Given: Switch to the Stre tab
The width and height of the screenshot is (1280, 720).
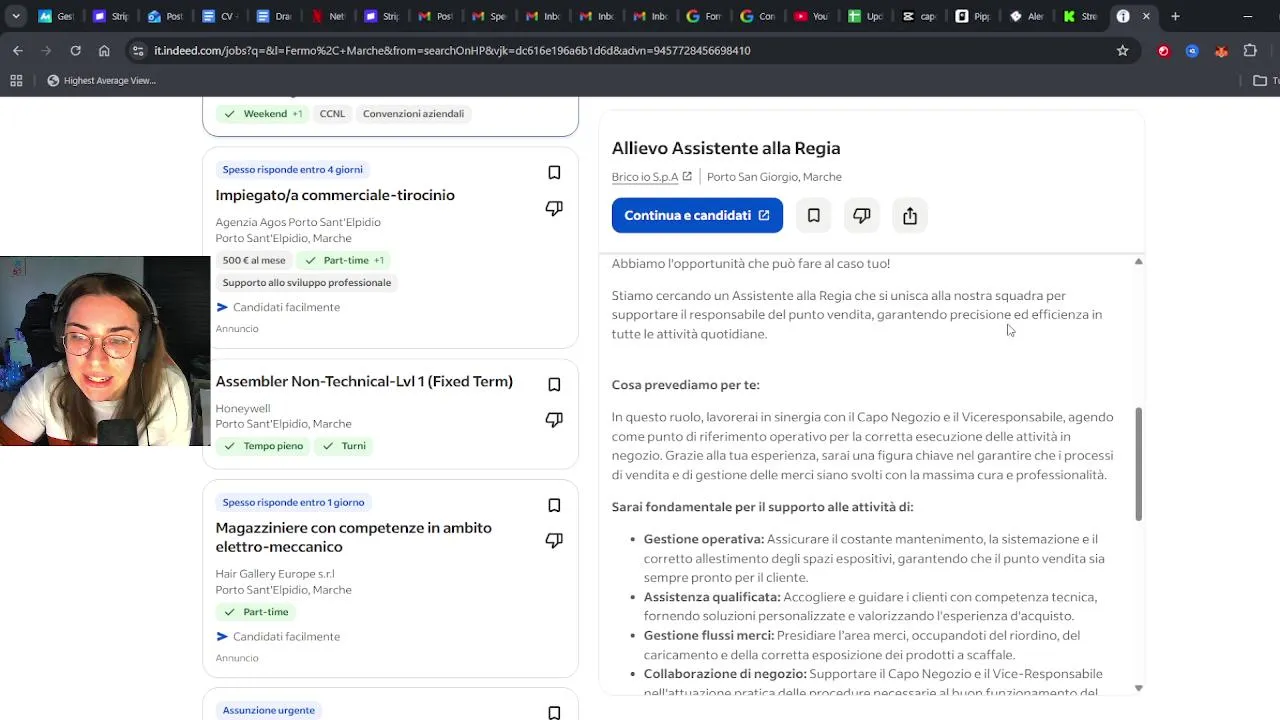Looking at the screenshot, I should (1080, 16).
